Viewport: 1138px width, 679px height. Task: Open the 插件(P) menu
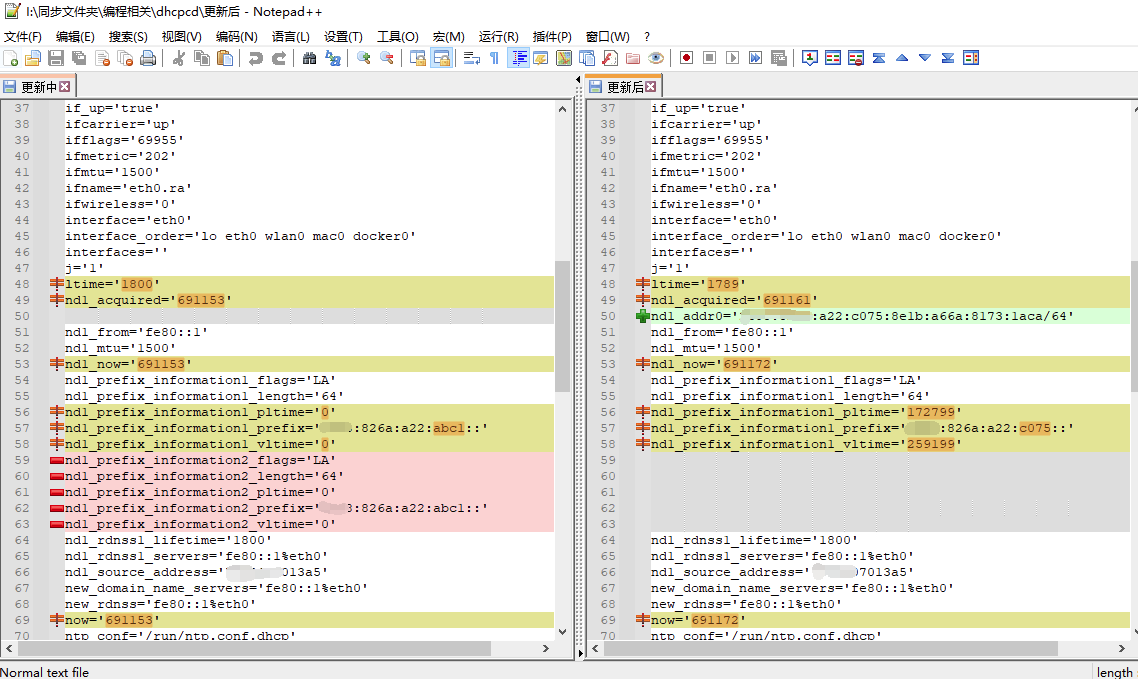click(x=552, y=36)
